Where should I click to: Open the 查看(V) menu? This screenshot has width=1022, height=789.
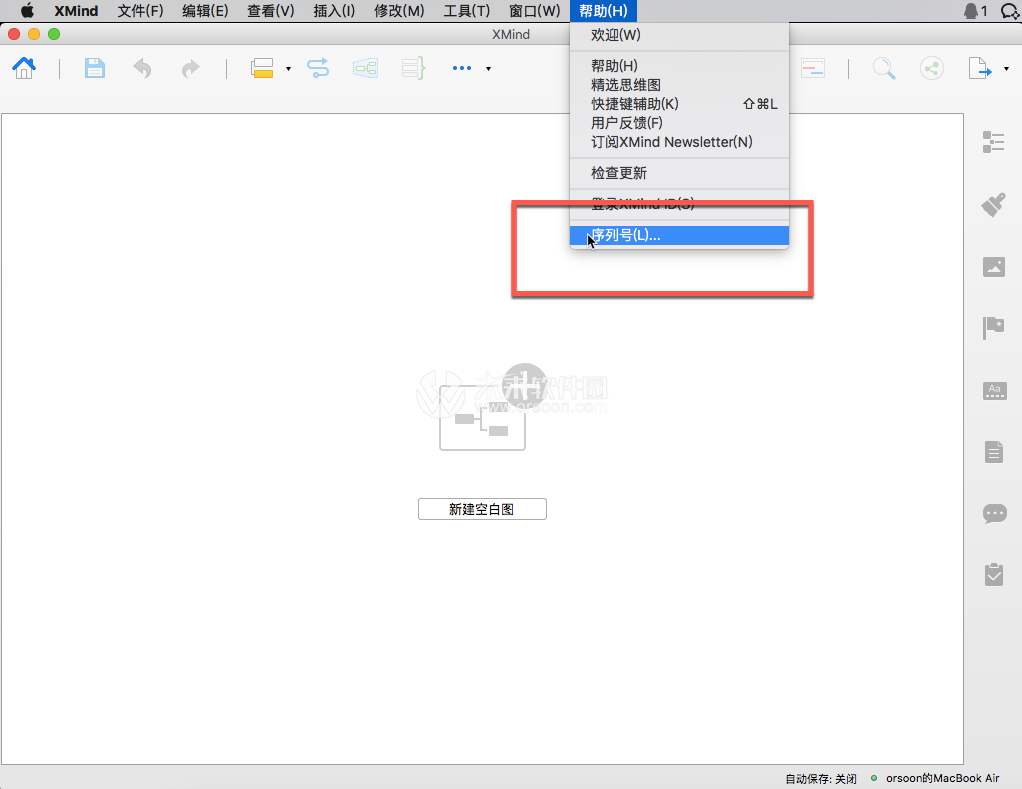(270, 11)
